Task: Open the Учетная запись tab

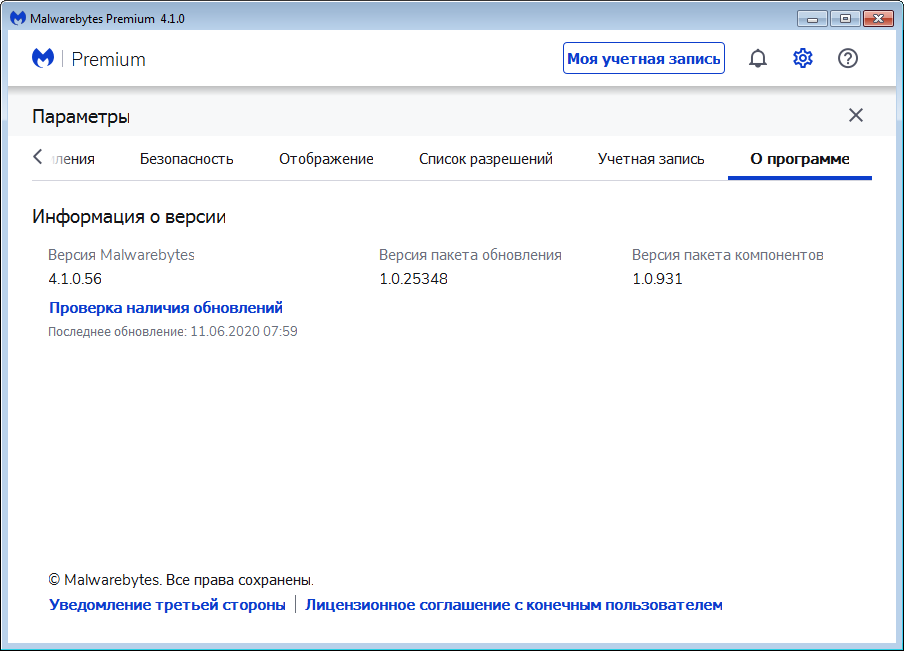Action: (651, 159)
